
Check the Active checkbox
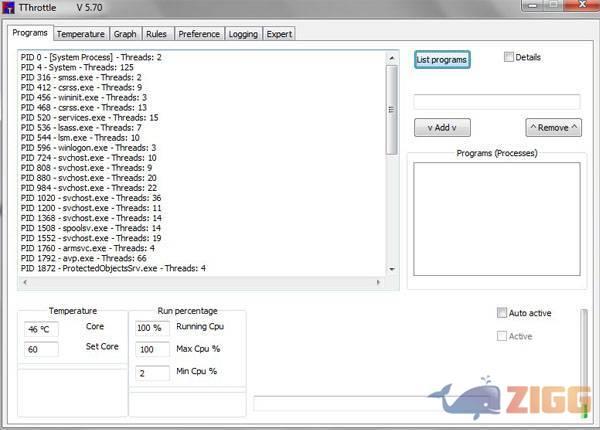click(x=502, y=336)
